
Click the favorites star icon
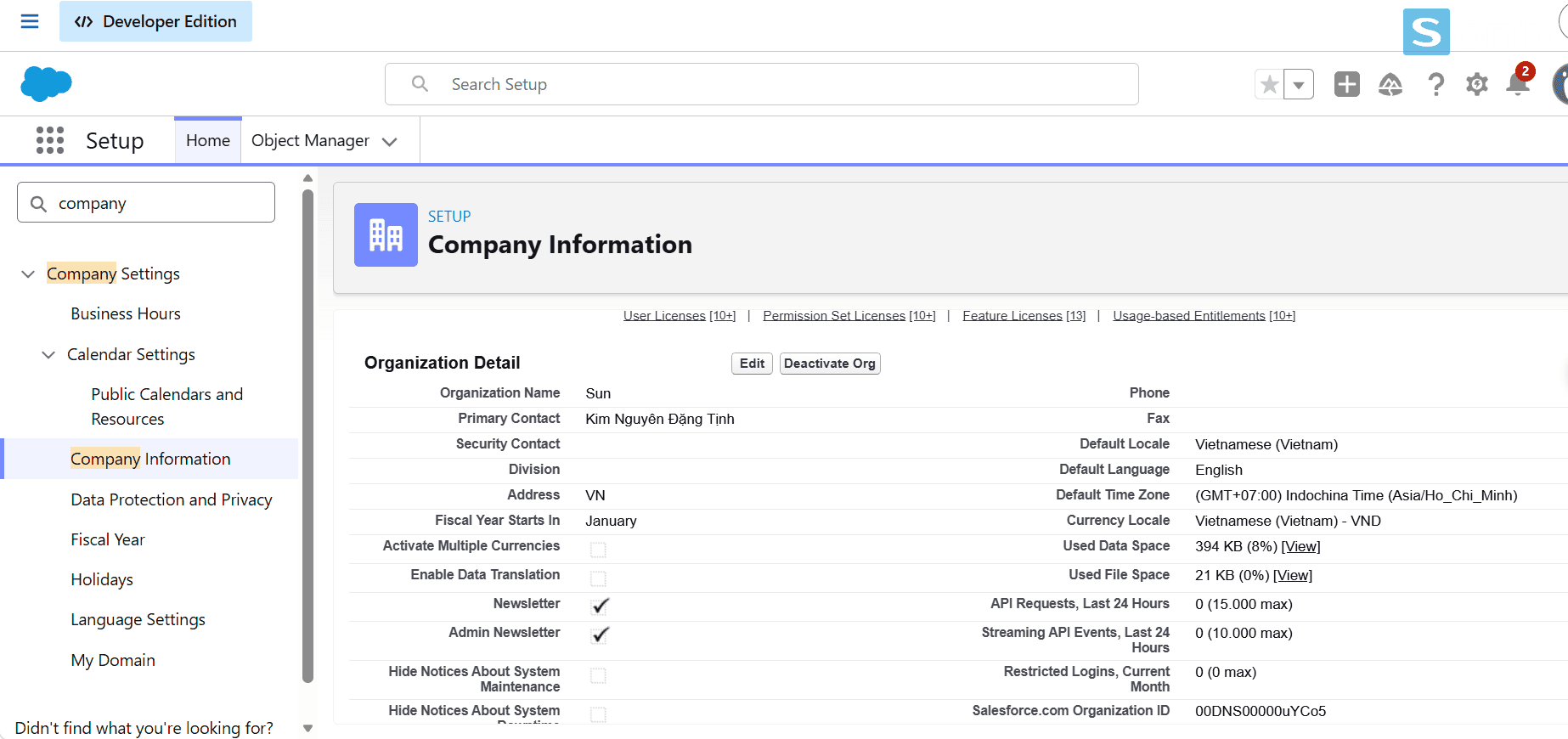point(1270,84)
